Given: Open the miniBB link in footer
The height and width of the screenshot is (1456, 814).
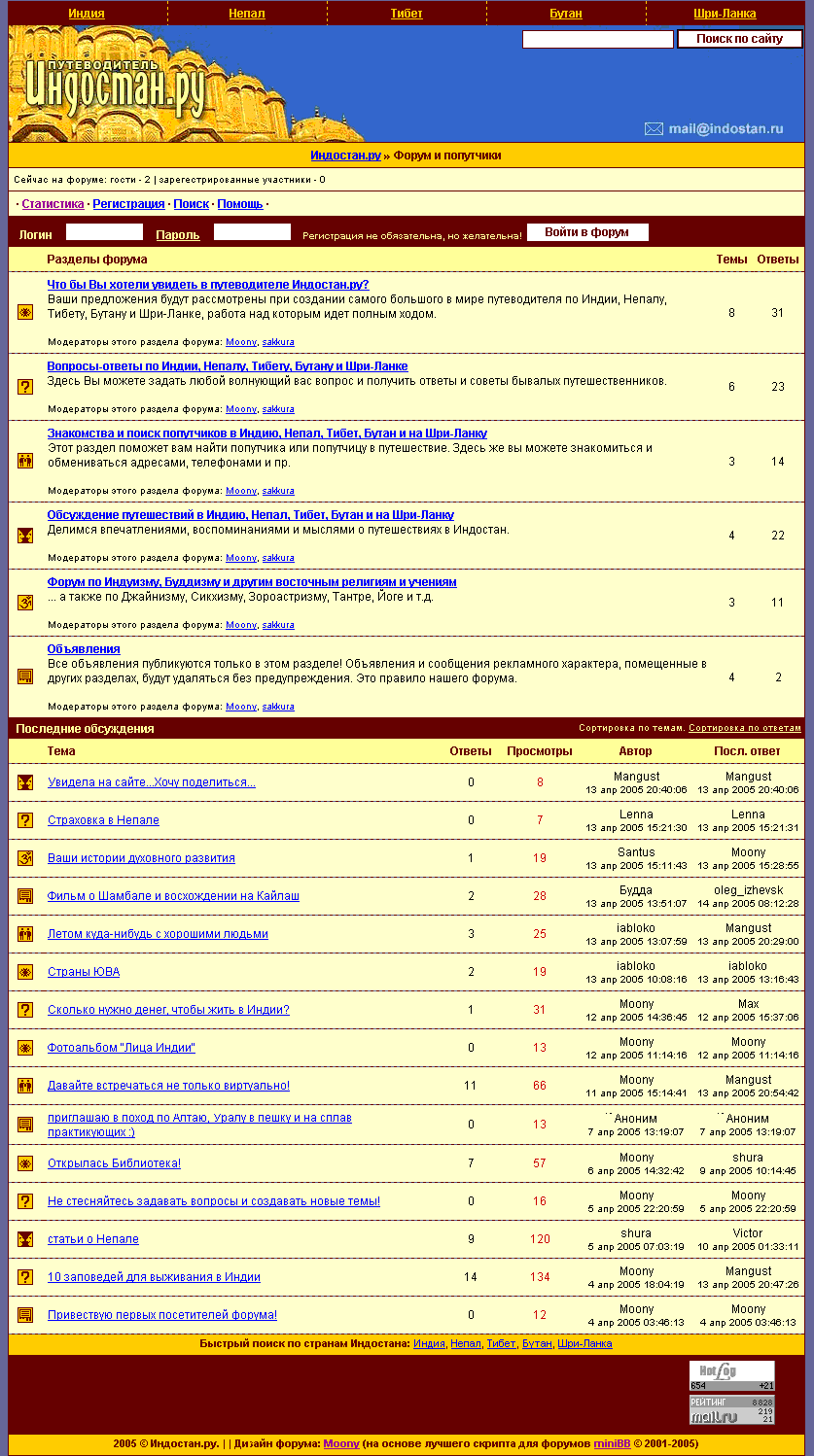Looking at the screenshot, I should pyautogui.click(x=612, y=1444).
